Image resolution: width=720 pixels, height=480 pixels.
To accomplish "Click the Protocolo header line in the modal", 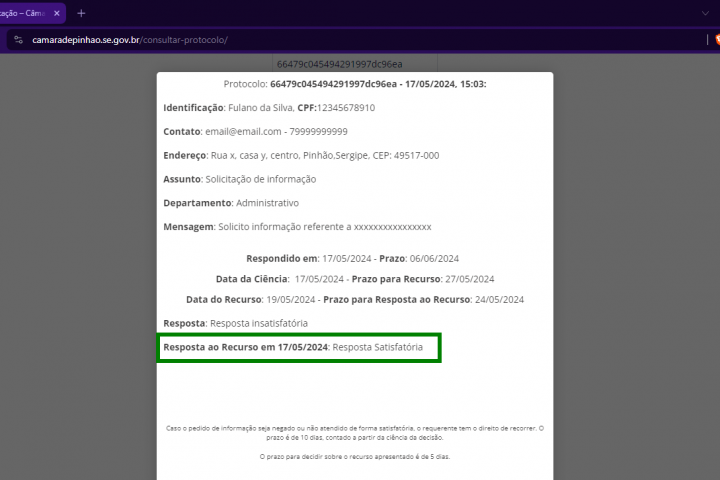I will (354, 84).
